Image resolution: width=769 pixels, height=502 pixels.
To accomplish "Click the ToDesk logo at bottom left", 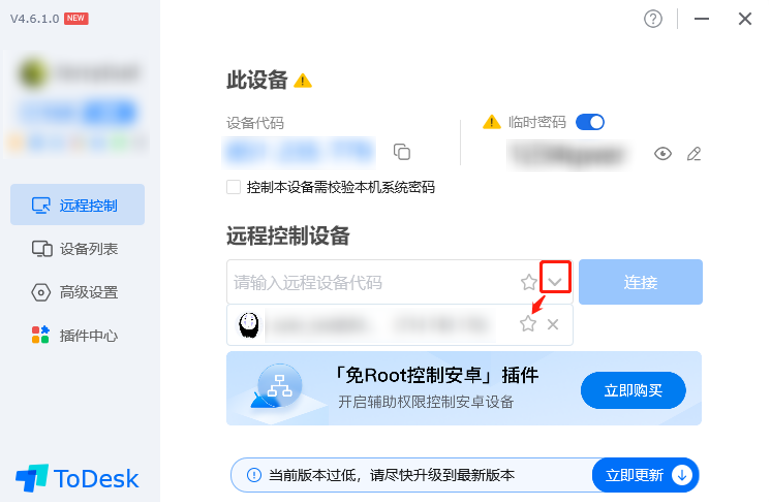I will click(77, 478).
